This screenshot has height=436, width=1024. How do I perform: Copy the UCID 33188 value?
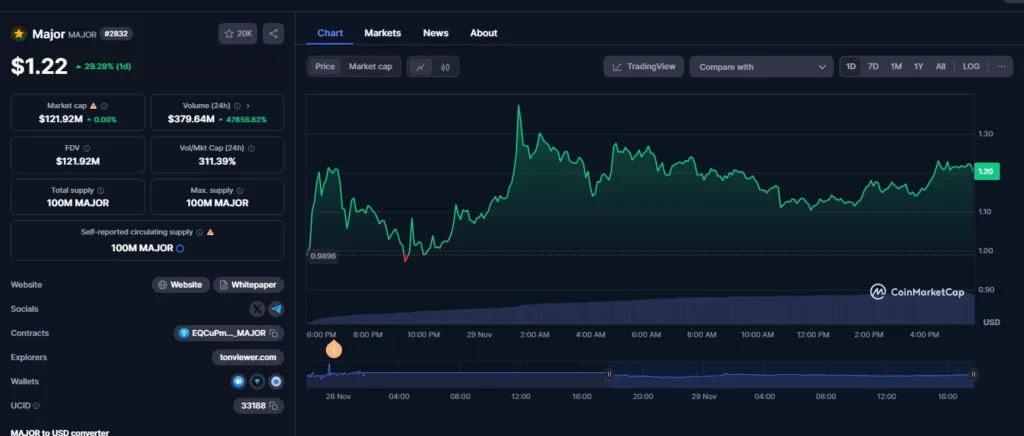tap(274, 405)
